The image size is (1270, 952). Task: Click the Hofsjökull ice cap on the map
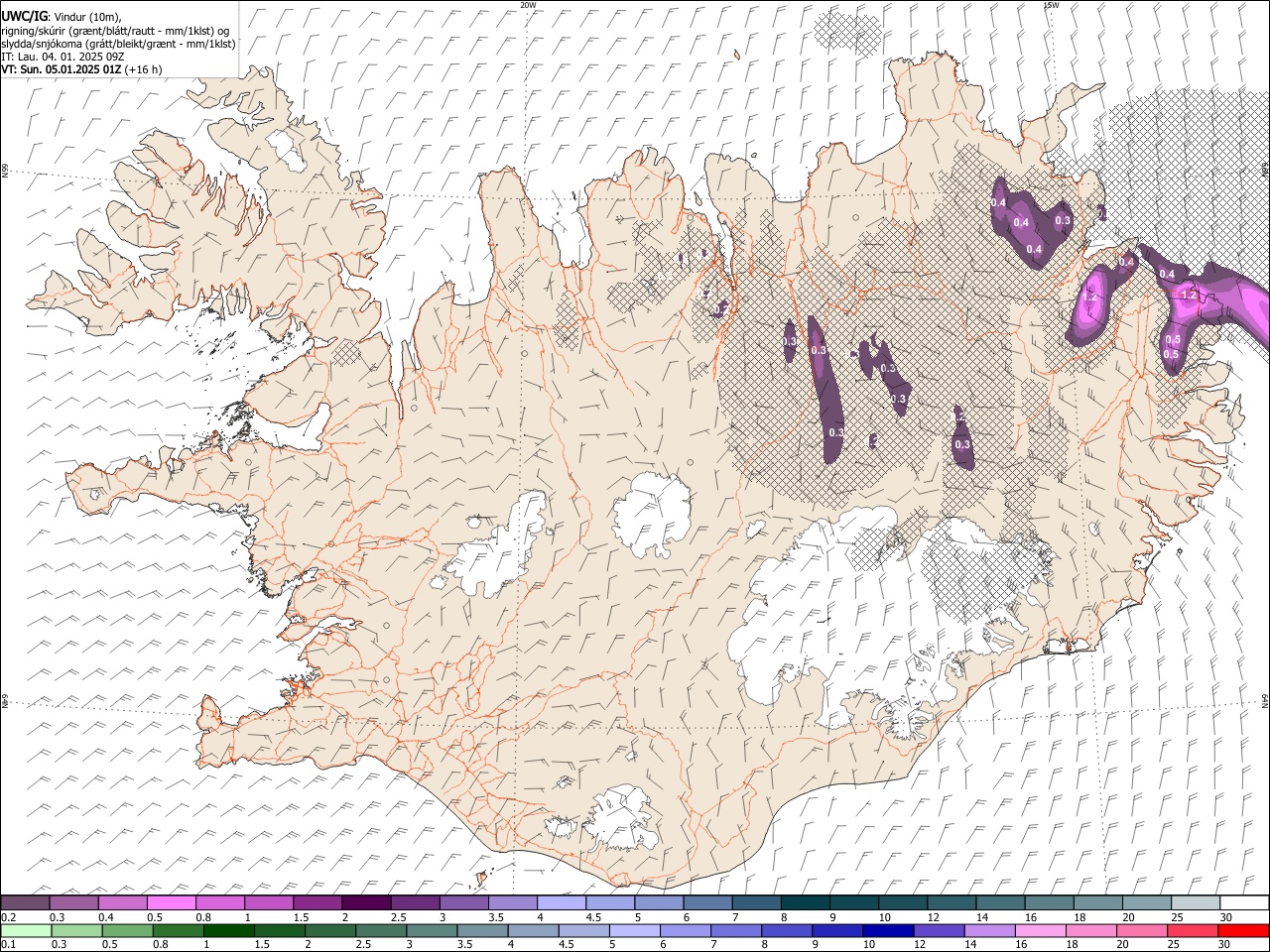(x=652, y=514)
